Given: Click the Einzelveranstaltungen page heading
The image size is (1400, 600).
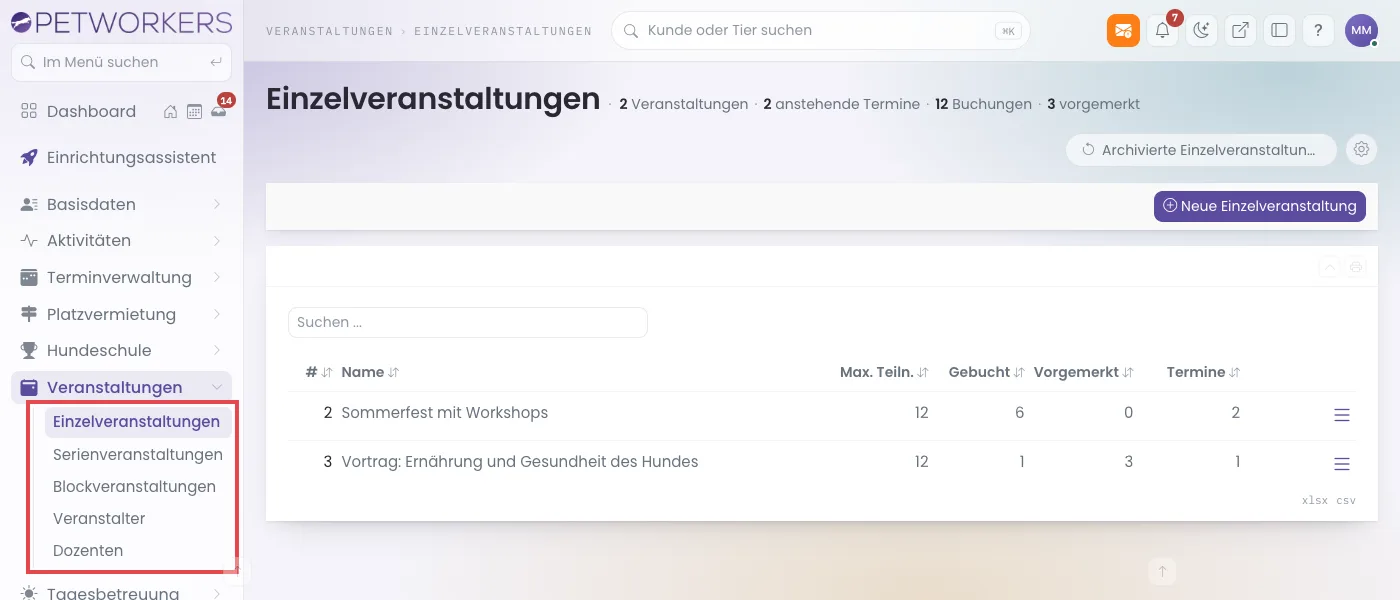Looking at the screenshot, I should click(x=433, y=99).
